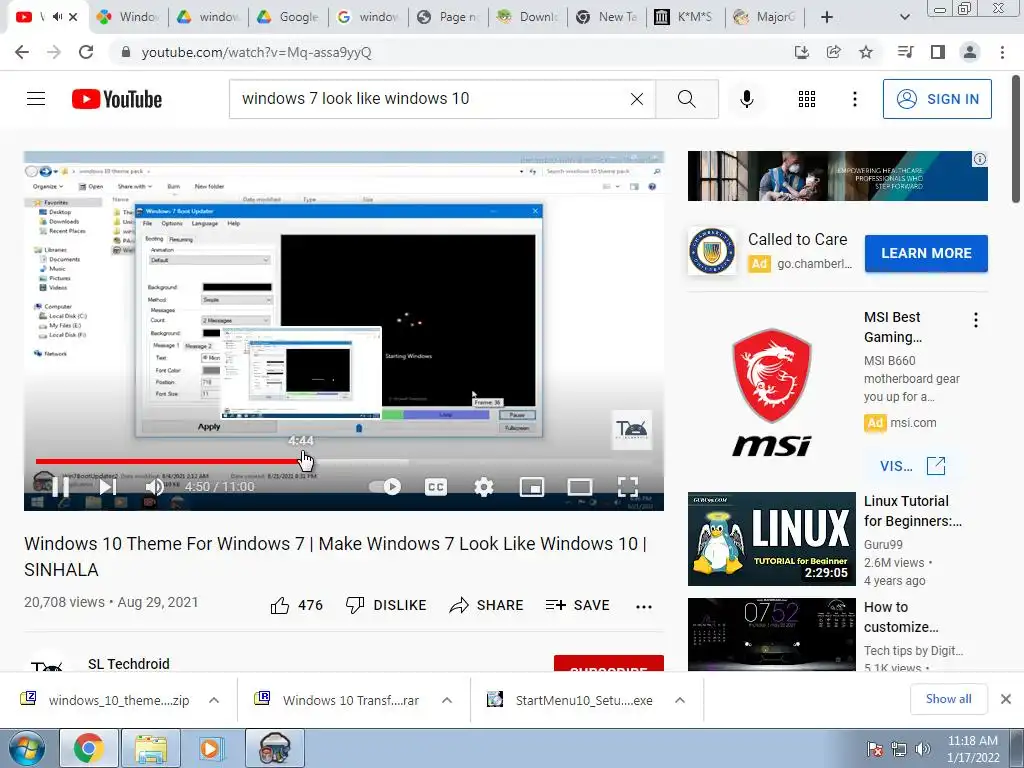
Task: Switch to the miniplayer
Action: point(532,487)
